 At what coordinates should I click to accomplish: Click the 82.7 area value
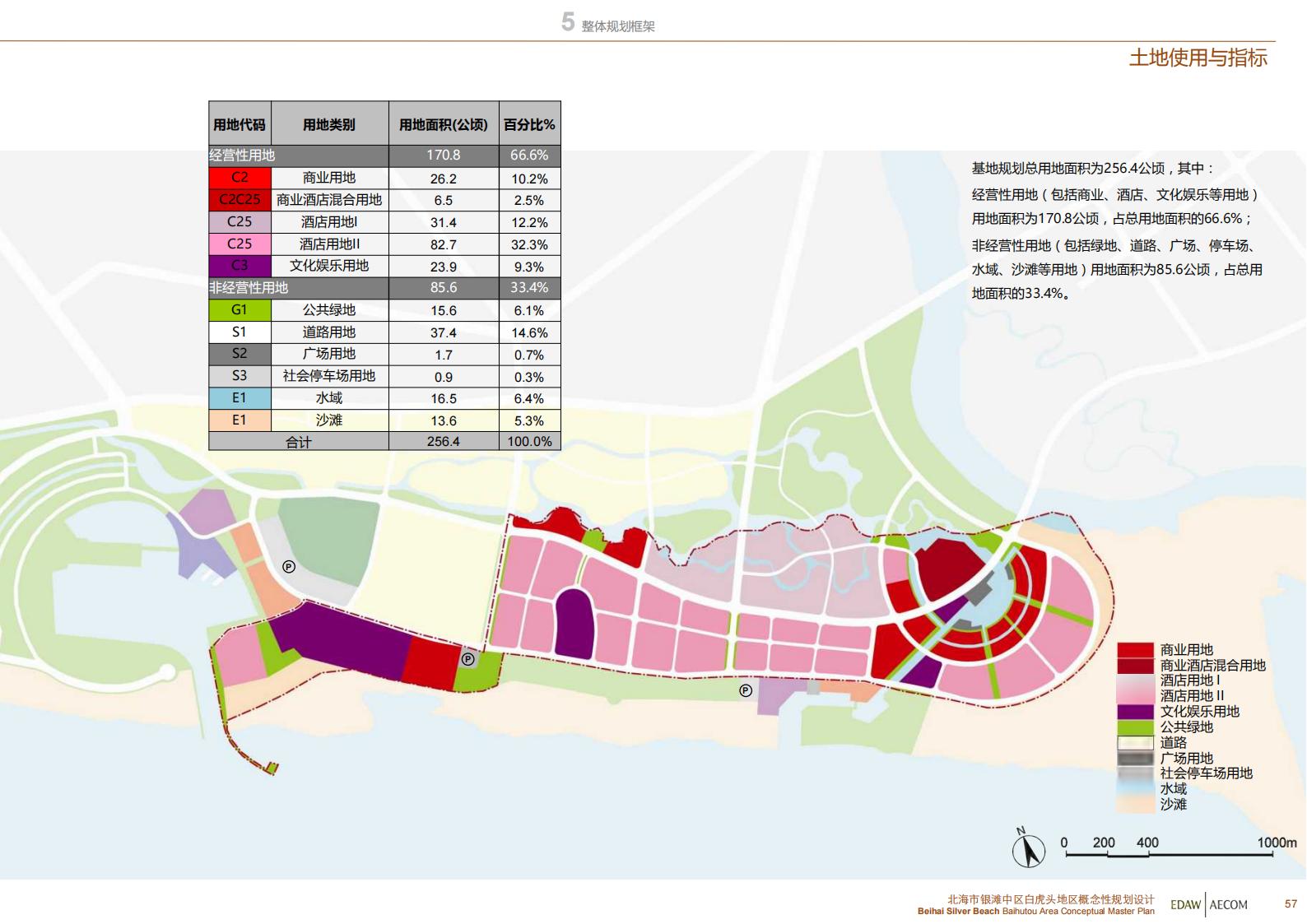(x=444, y=244)
